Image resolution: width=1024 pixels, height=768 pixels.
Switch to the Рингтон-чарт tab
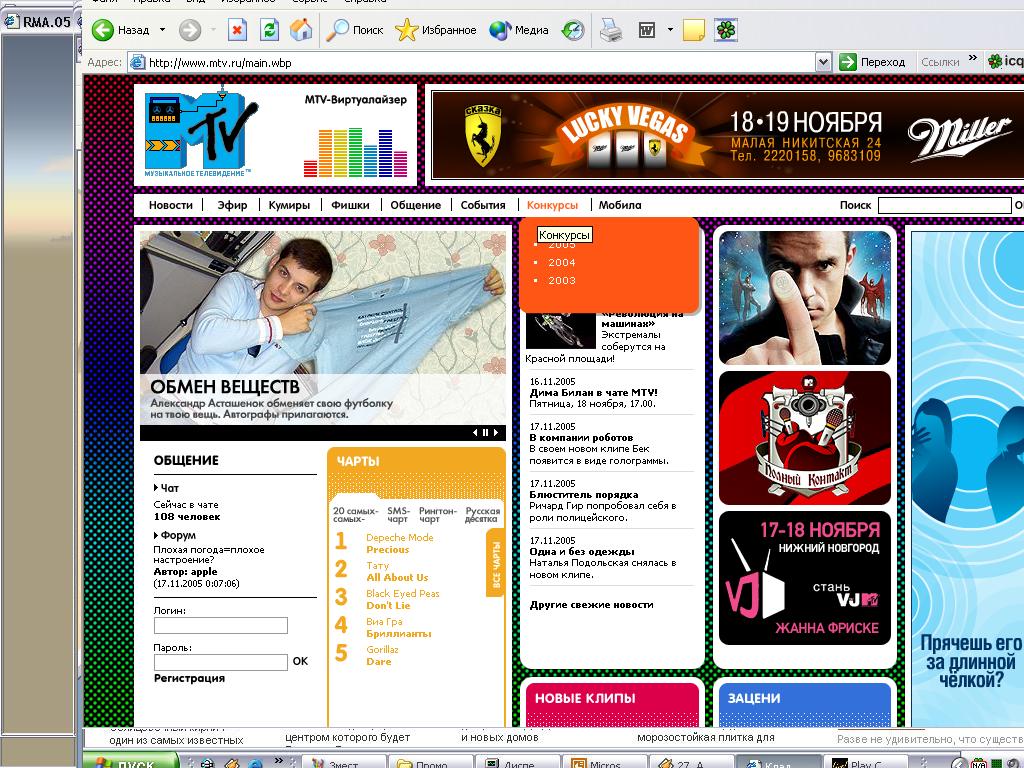point(438,515)
